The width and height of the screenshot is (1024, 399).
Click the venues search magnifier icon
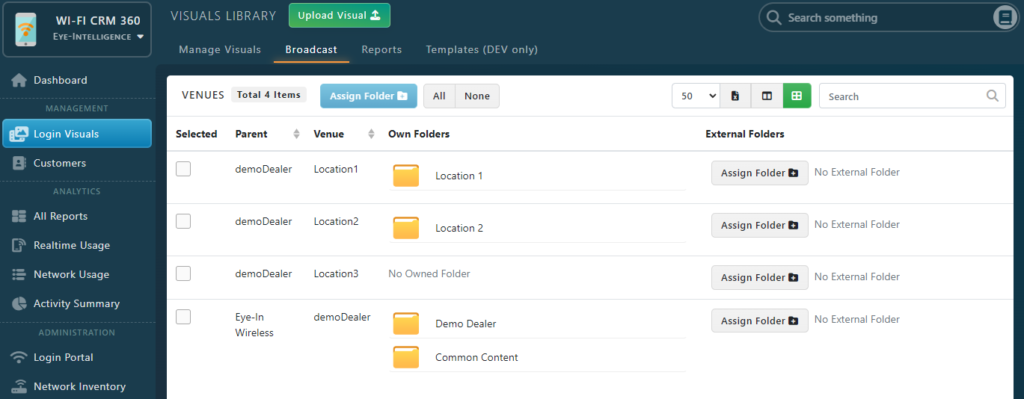click(993, 96)
